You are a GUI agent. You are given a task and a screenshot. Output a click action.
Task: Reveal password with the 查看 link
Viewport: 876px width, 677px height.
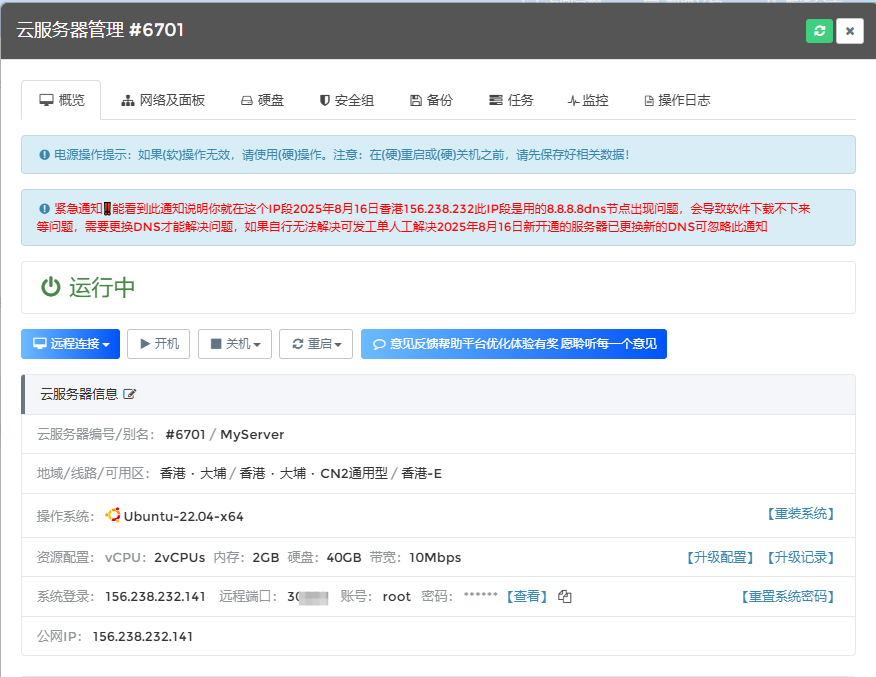click(527, 596)
